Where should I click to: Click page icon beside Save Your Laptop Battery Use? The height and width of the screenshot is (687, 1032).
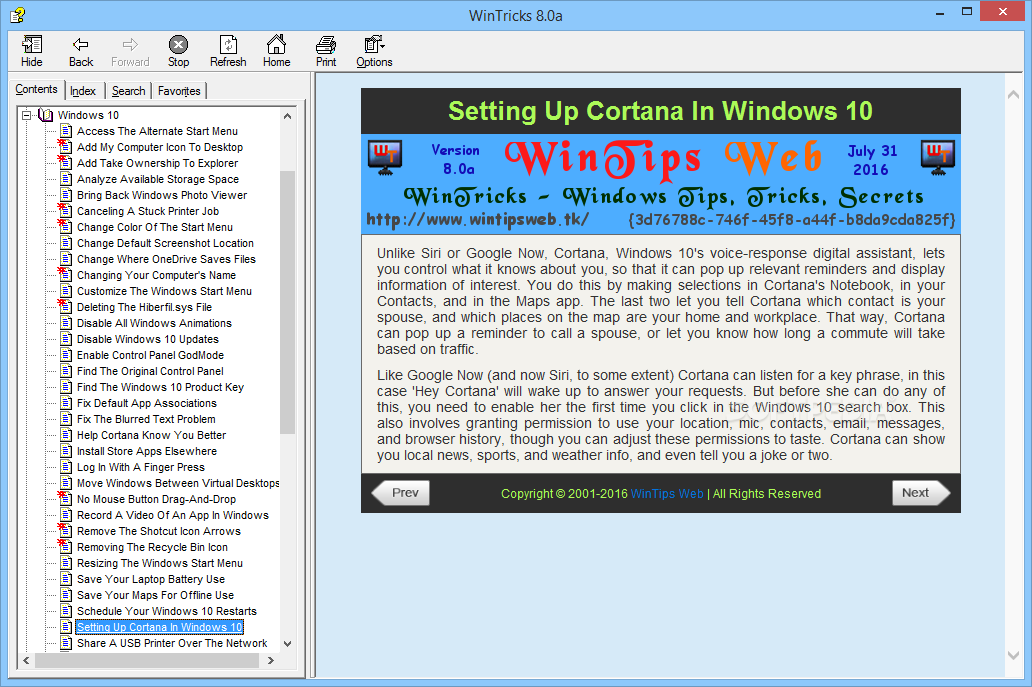coord(66,579)
